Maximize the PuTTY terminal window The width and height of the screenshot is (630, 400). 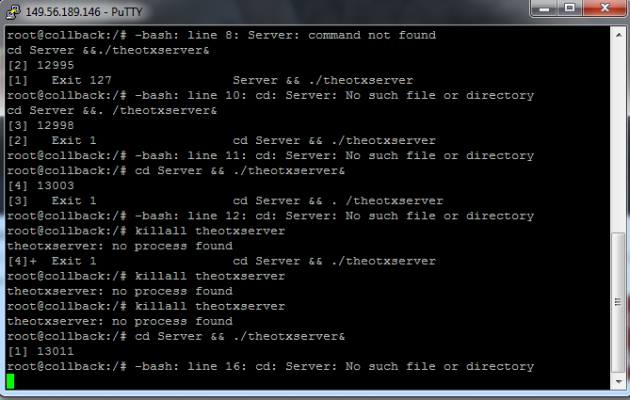[x=570, y=8]
